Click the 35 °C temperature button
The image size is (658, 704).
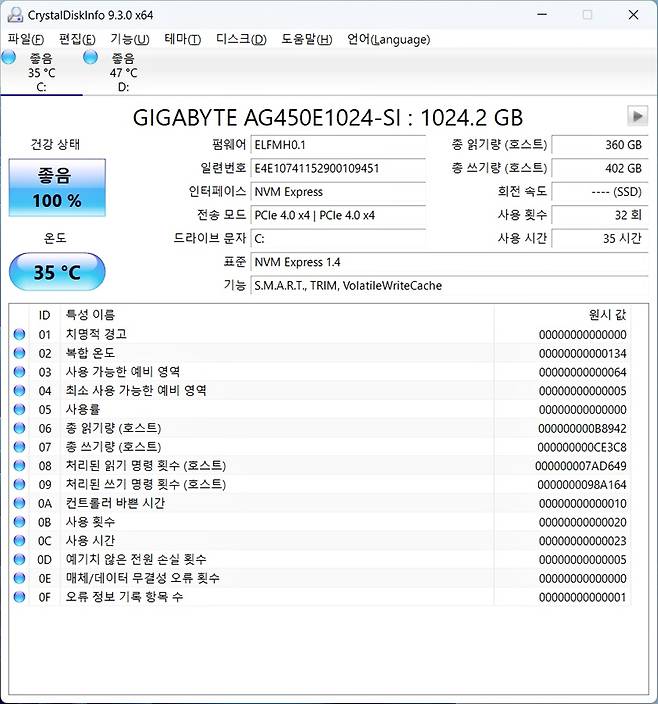[57, 271]
